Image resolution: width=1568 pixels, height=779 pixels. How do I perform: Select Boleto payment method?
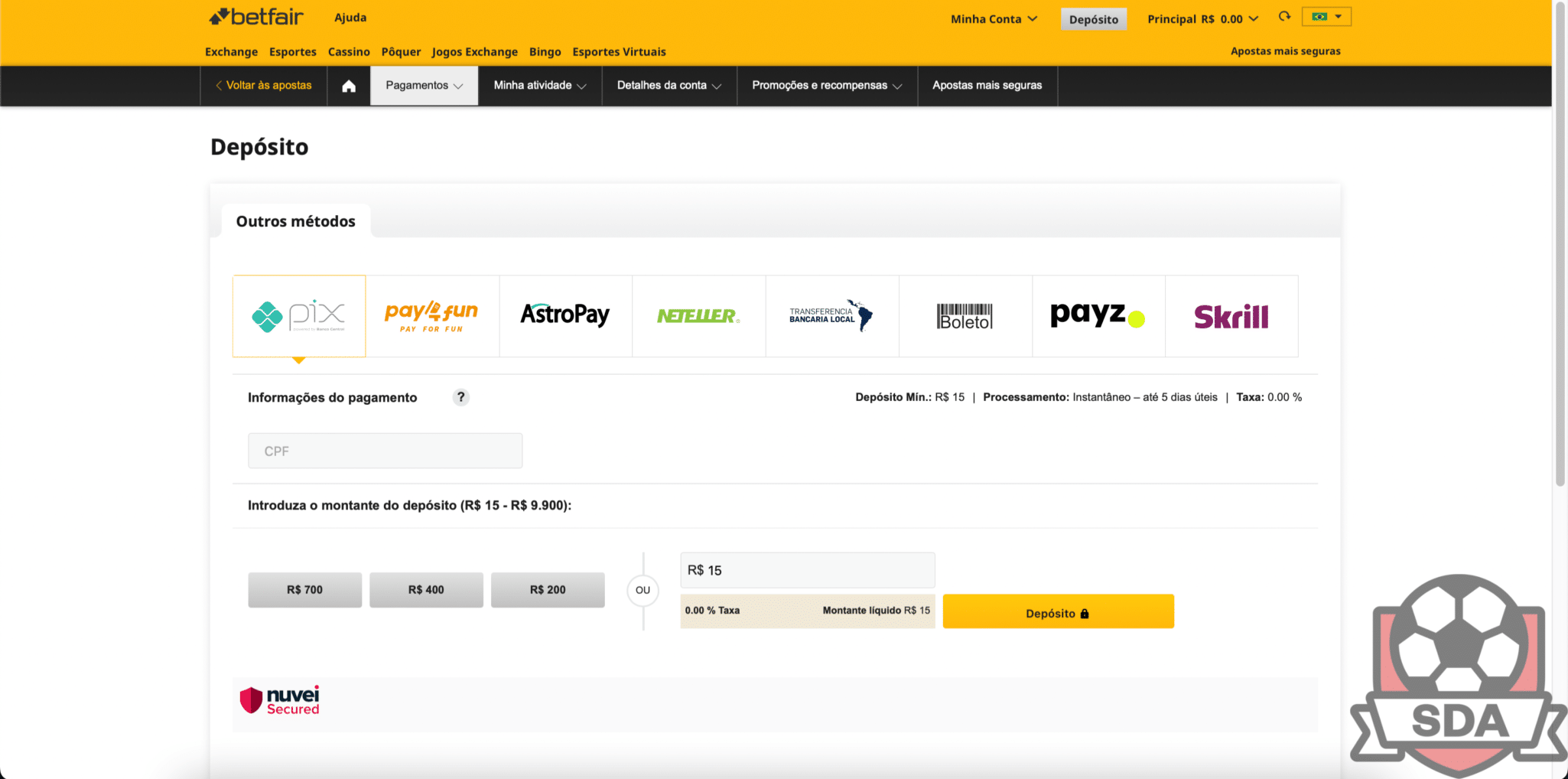(x=965, y=316)
